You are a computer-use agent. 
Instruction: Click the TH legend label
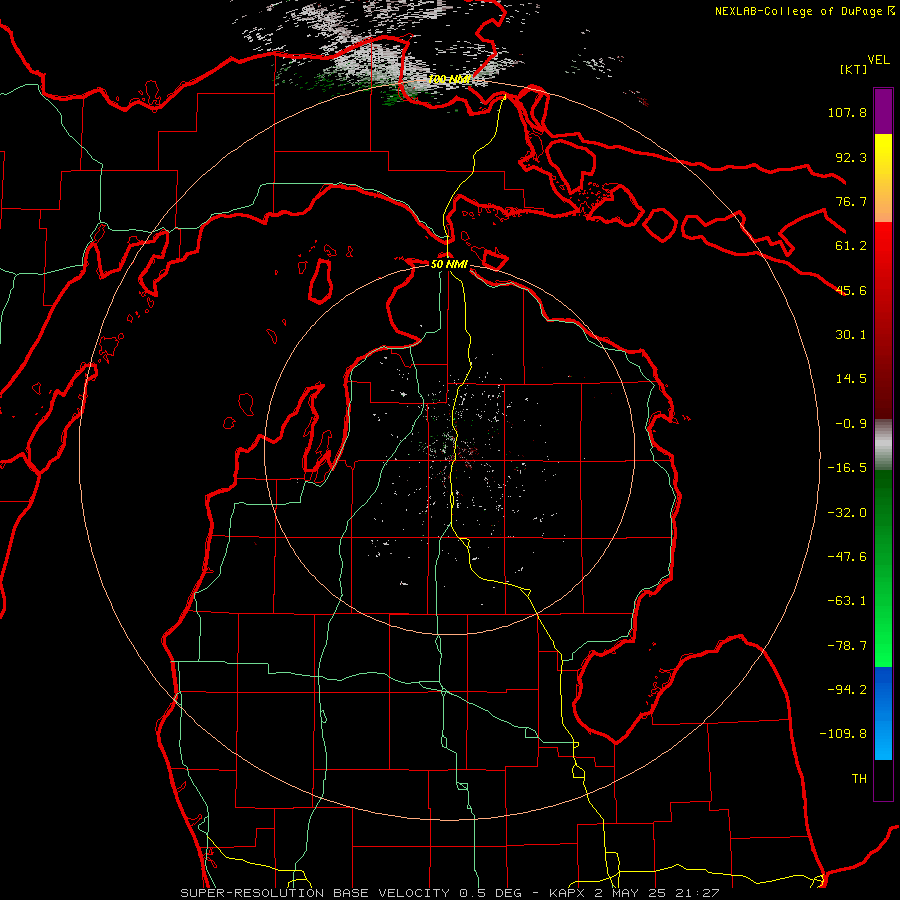(859, 779)
